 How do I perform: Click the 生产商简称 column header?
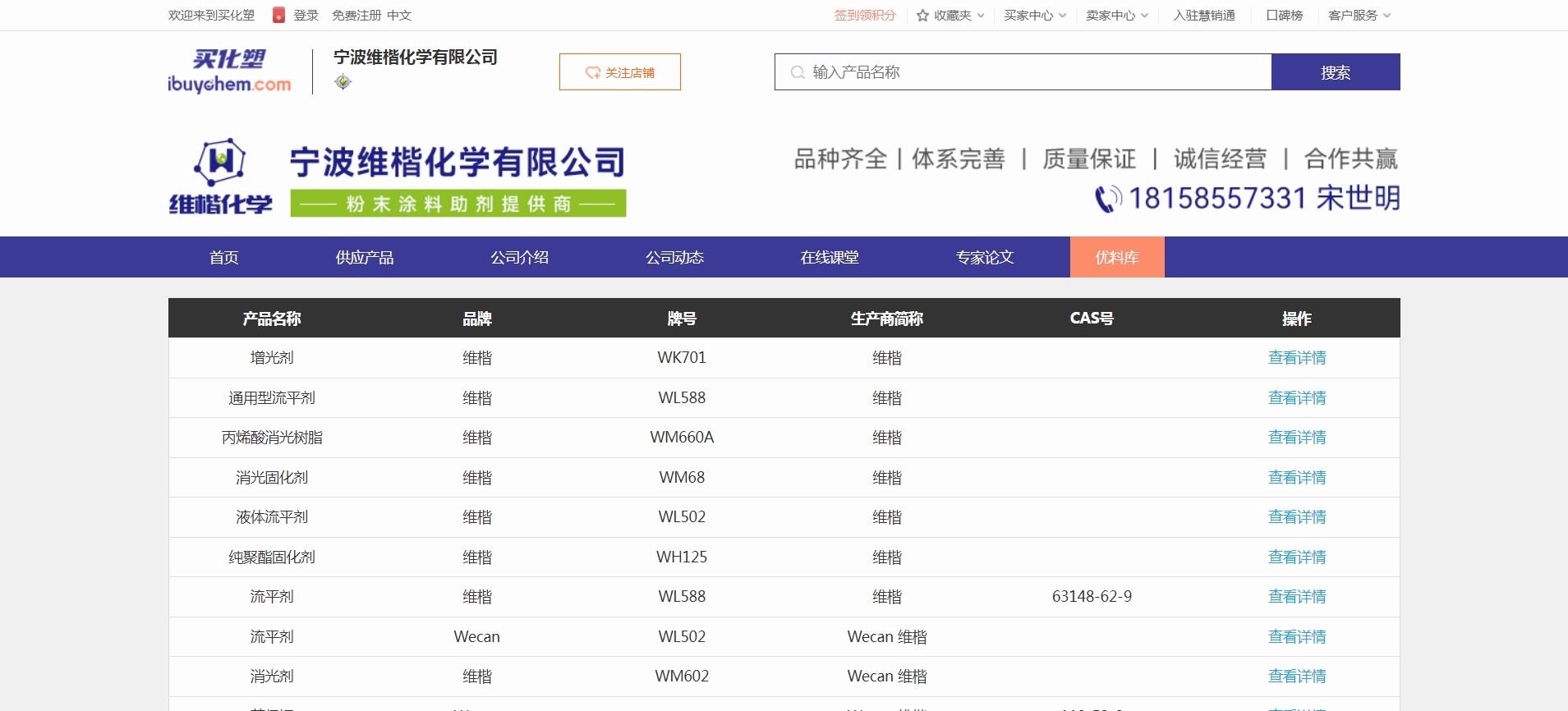887,319
